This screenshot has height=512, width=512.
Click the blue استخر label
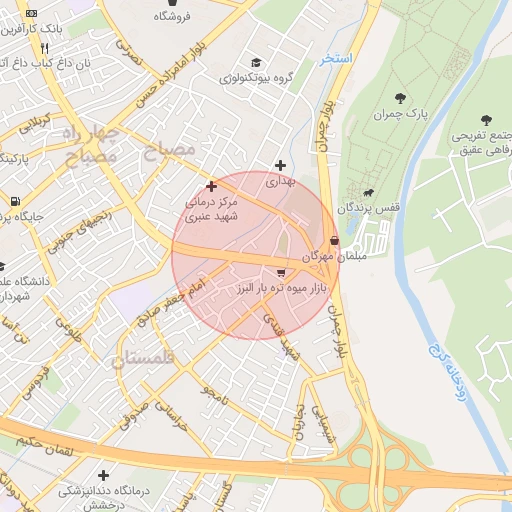336,59
